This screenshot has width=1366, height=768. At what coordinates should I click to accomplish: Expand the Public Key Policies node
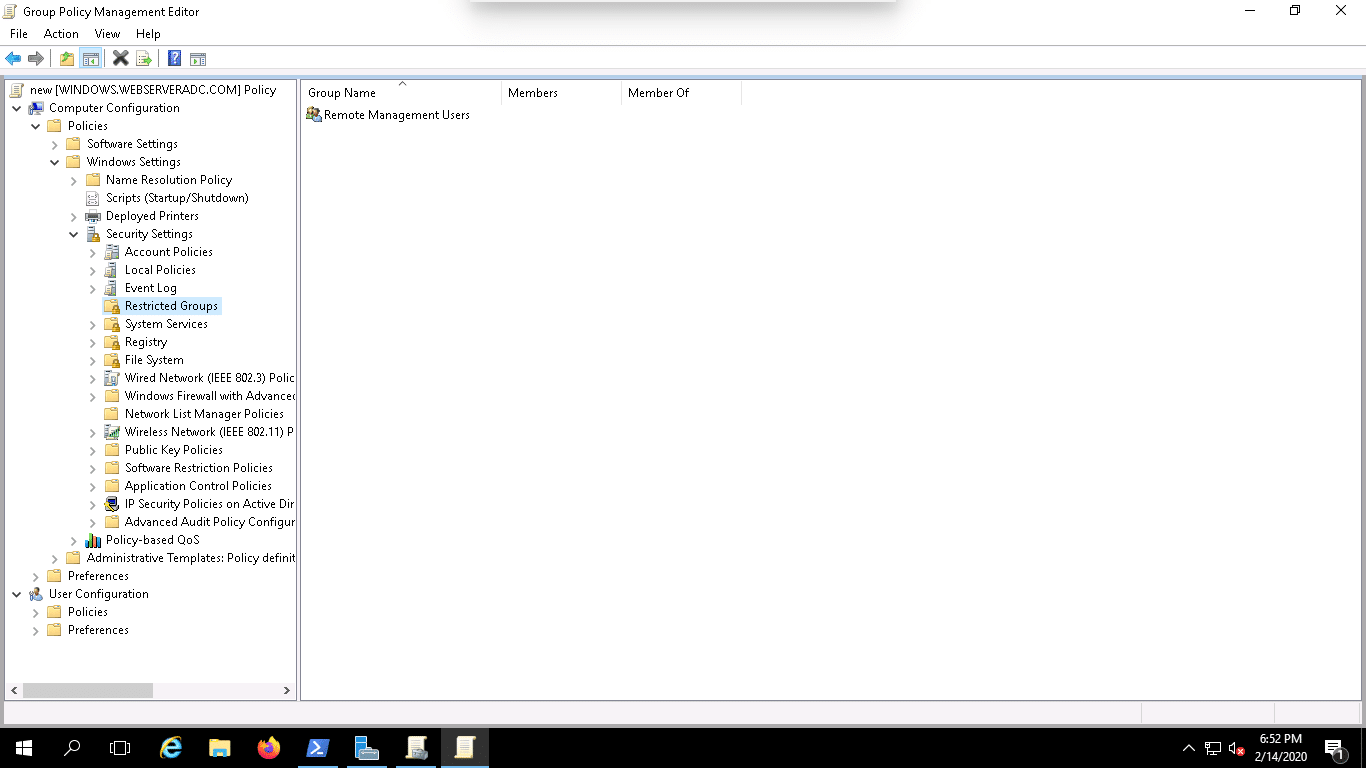(x=93, y=450)
